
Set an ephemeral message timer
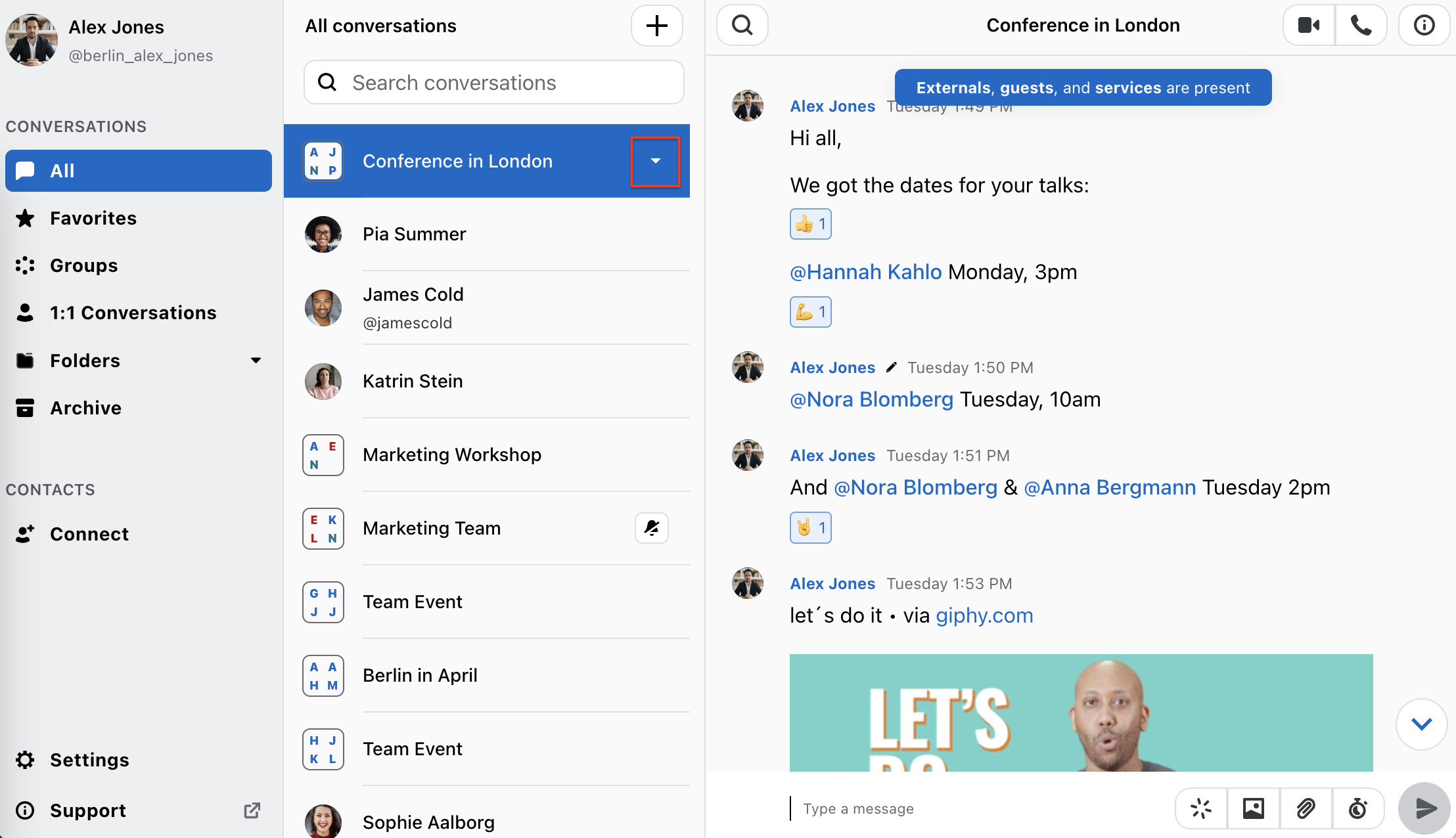1358,808
